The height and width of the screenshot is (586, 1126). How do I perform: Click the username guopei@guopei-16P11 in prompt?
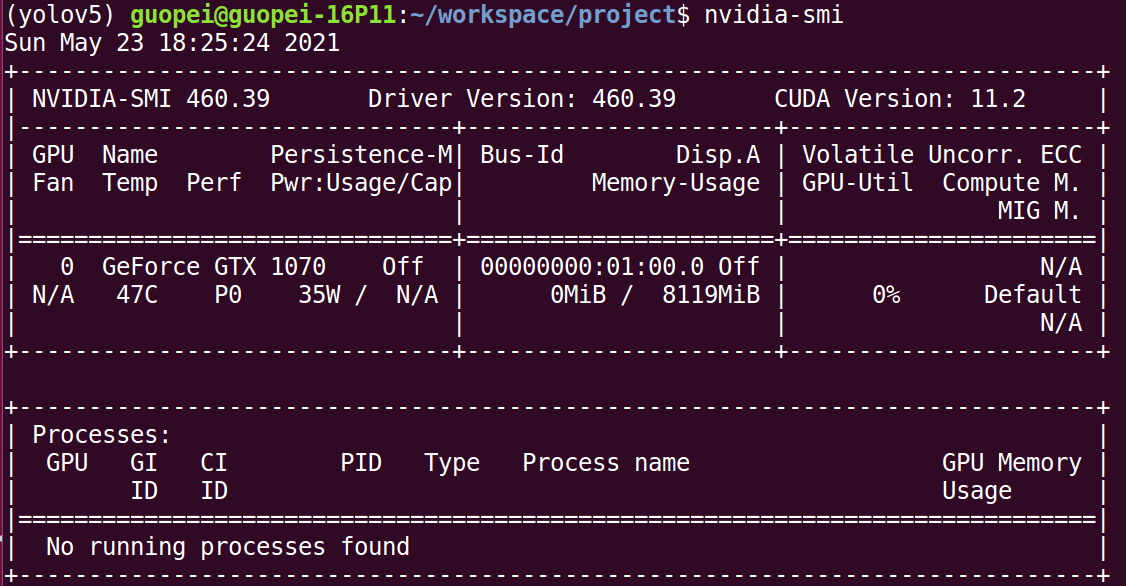click(x=264, y=14)
